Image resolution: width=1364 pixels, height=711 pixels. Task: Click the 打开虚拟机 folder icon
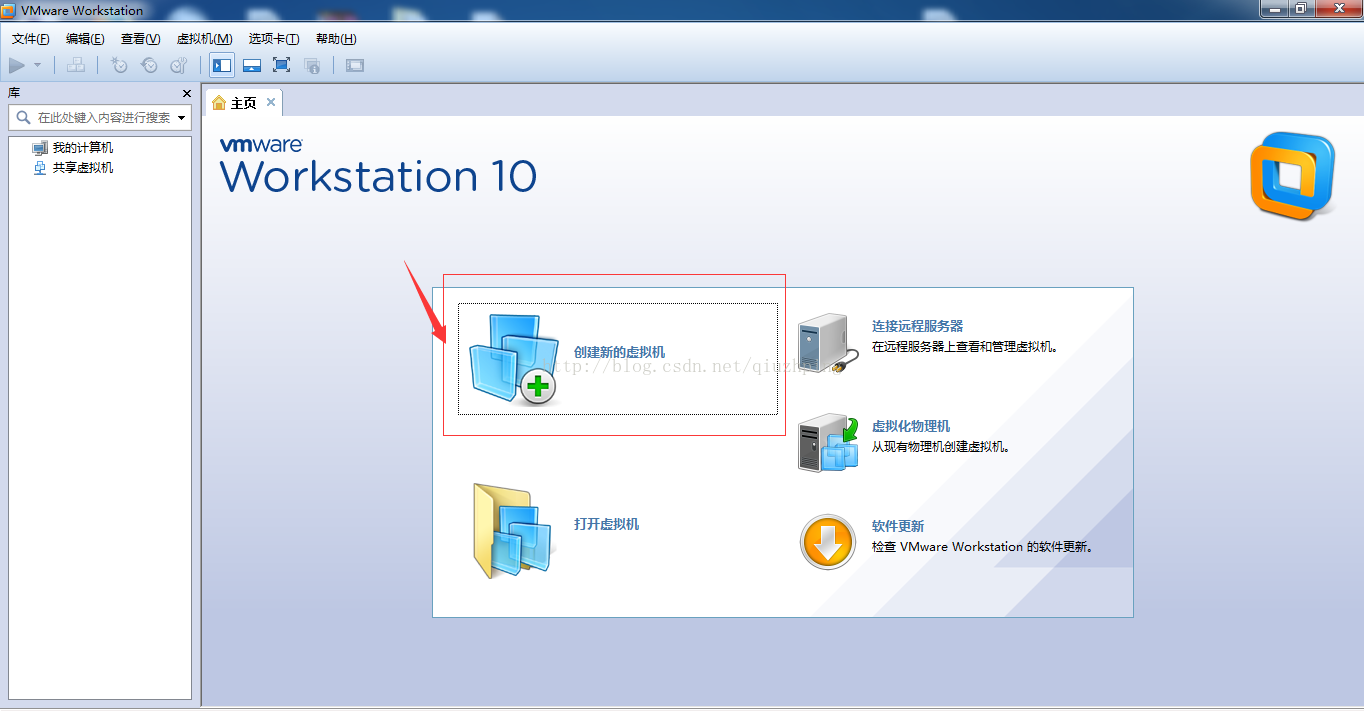point(512,531)
